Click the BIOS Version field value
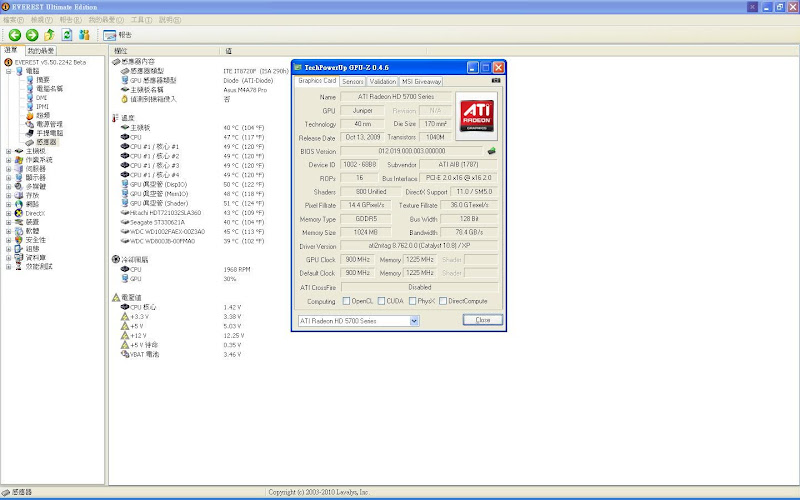Screen dimensions: 800x500 (411, 151)
